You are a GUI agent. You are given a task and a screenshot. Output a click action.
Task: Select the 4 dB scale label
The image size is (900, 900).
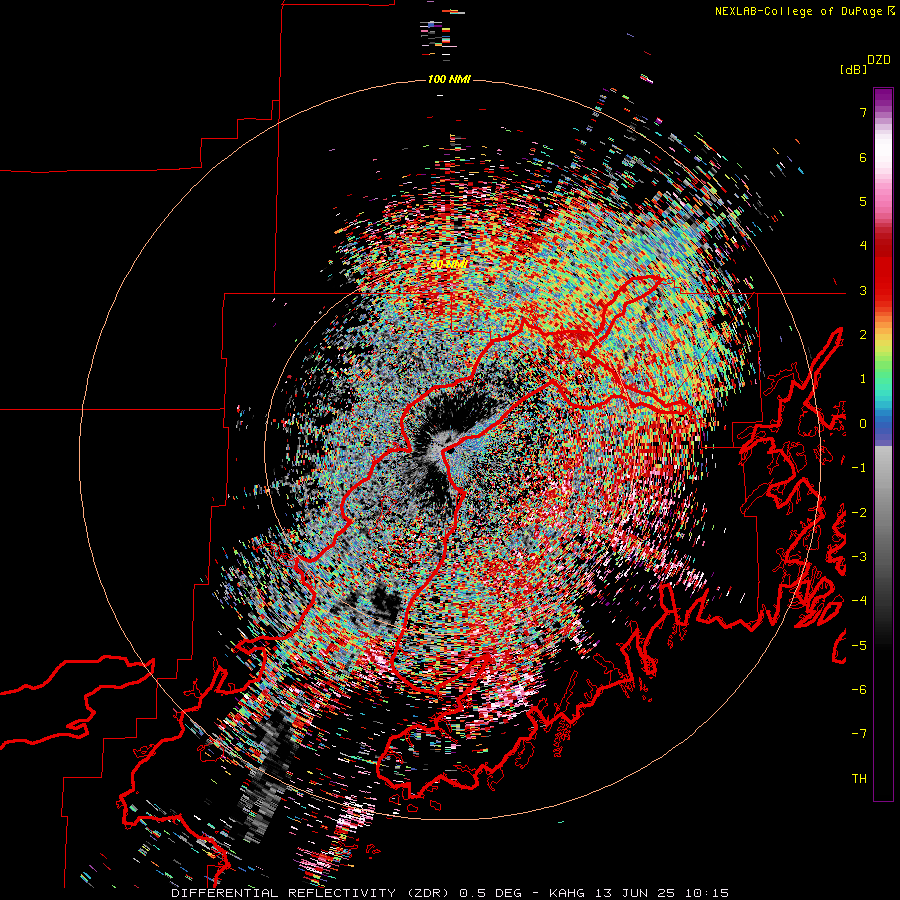click(863, 246)
